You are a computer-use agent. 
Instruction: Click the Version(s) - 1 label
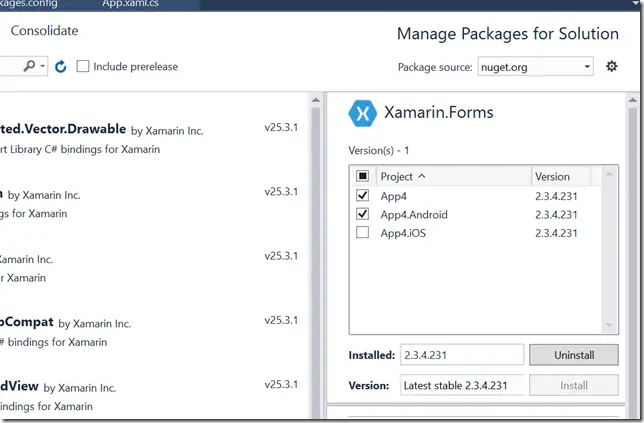click(x=379, y=150)
